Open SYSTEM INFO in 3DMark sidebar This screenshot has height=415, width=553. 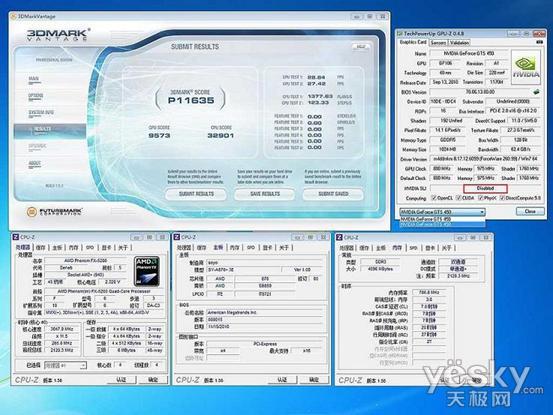click(41, 113)
